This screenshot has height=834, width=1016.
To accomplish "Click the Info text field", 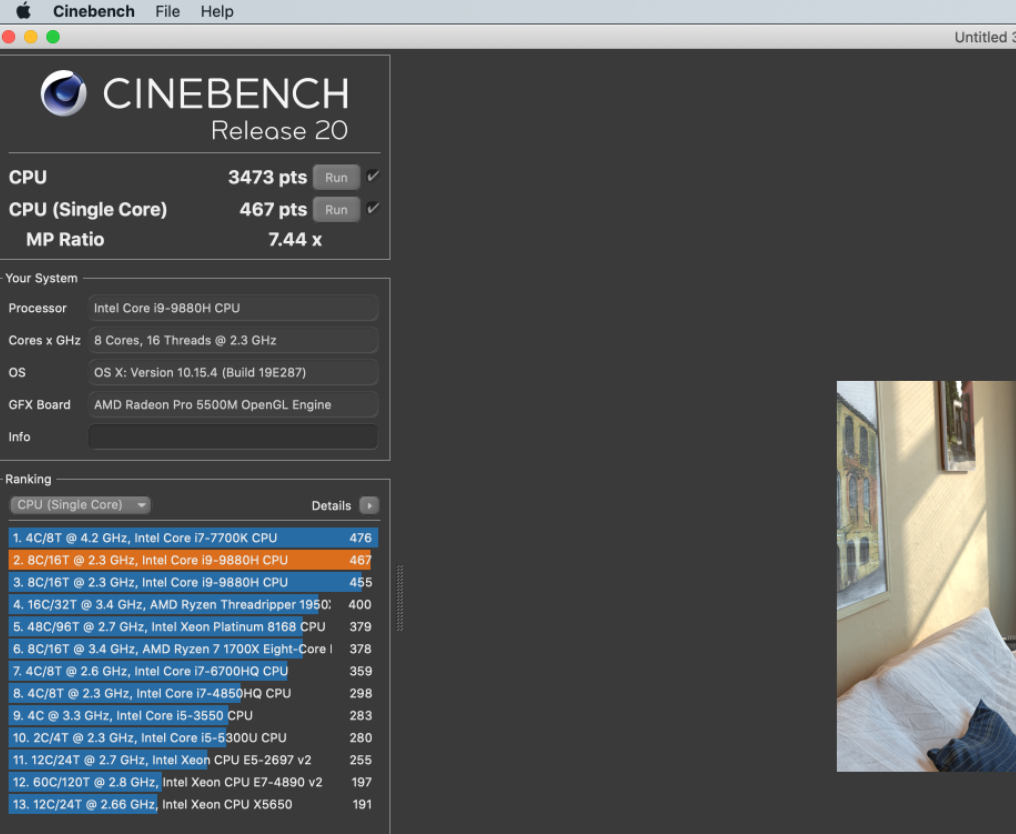I will click(x=233, y=437).
